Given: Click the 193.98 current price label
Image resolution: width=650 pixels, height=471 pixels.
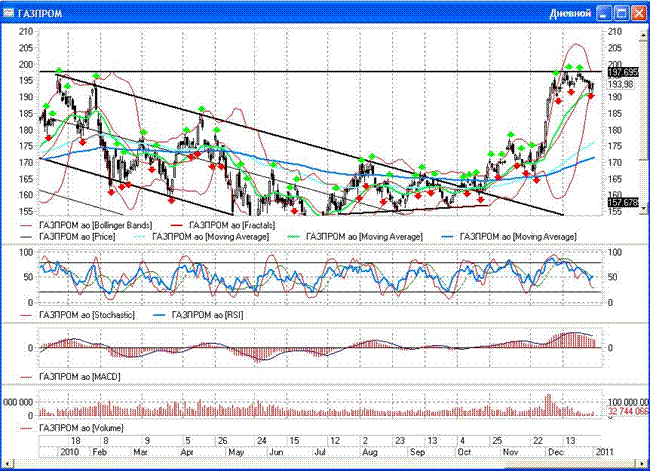Looking at the screenshot, I should (x=621, y=84).
